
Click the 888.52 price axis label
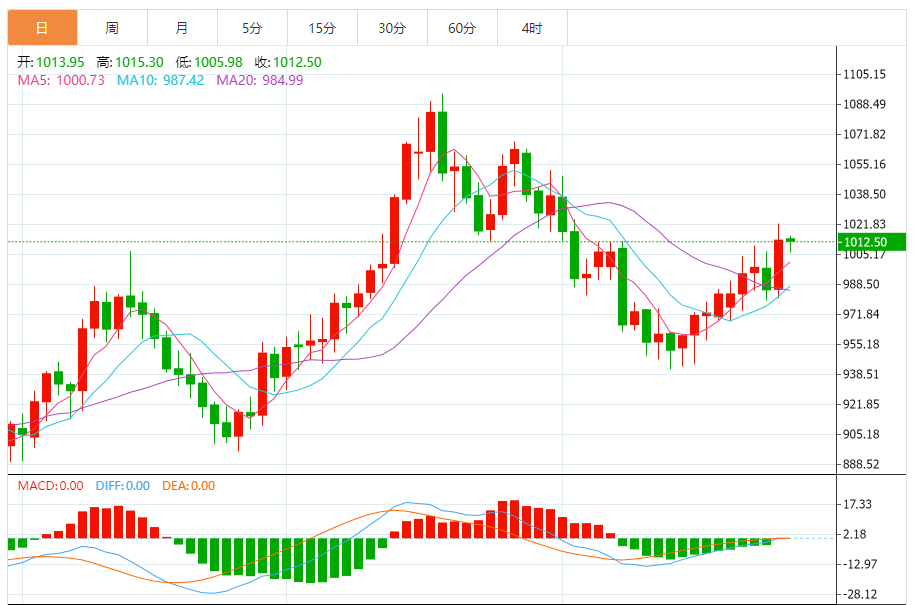(861, 464)
